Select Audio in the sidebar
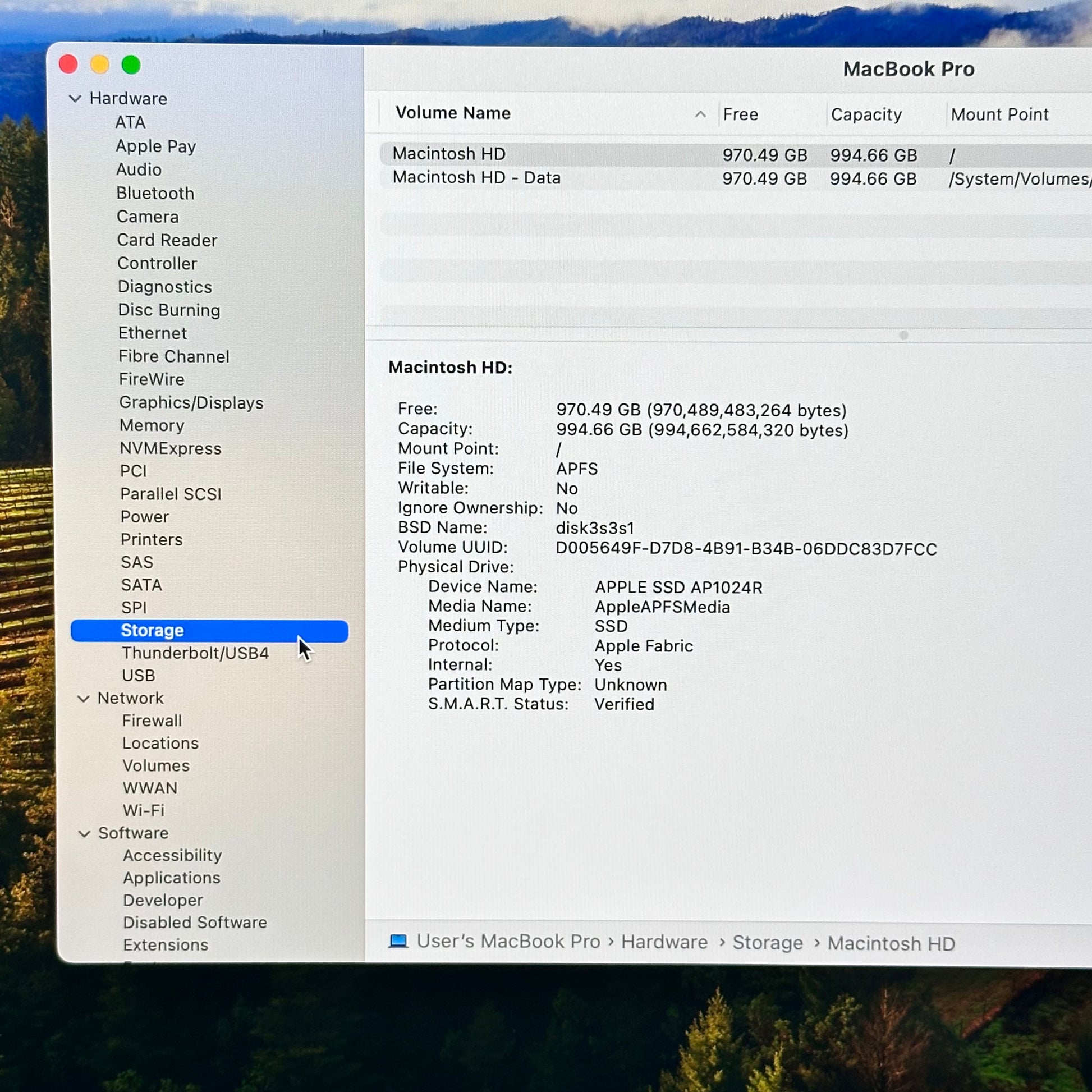Screen dimensions: 1092x1092 coord(139,169)
